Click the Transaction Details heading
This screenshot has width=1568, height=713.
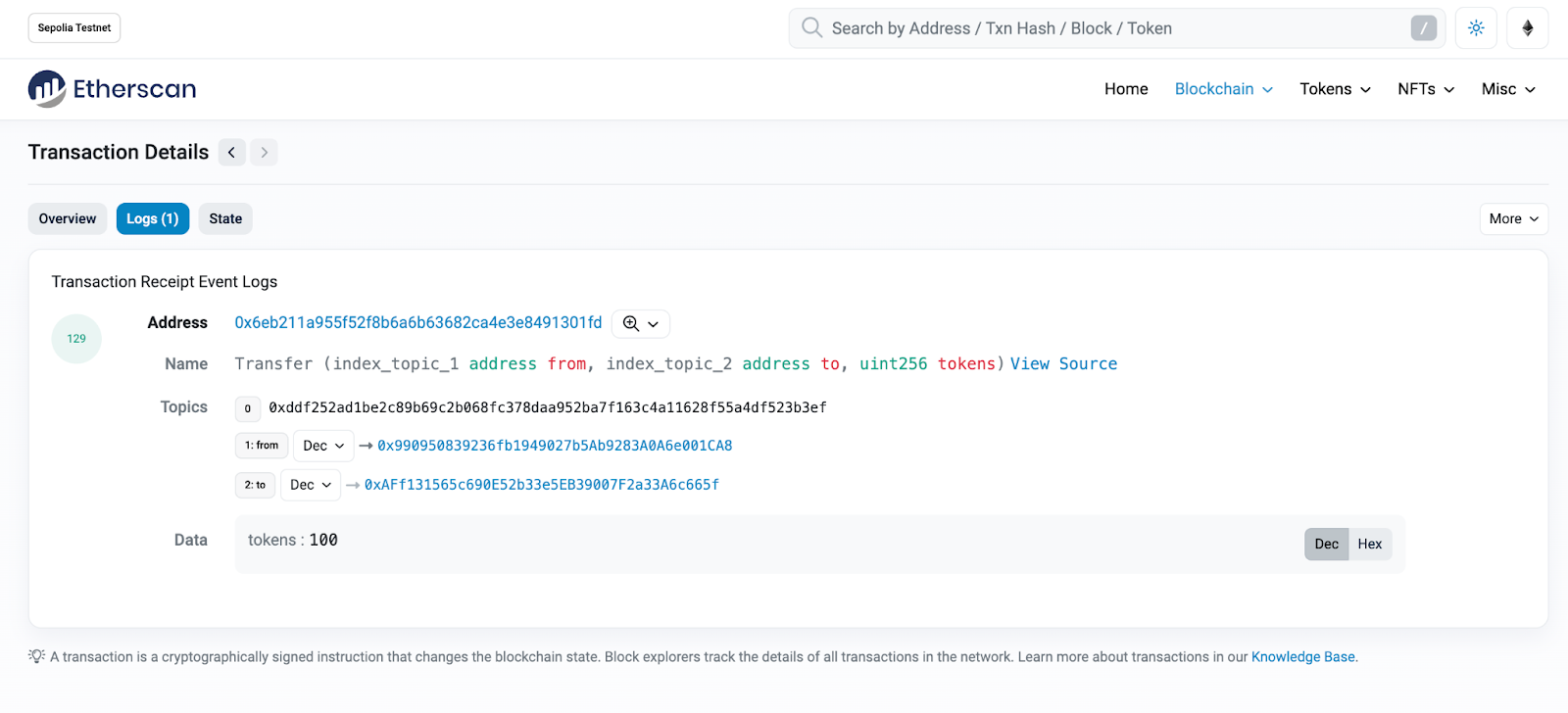tap(119, 152)
